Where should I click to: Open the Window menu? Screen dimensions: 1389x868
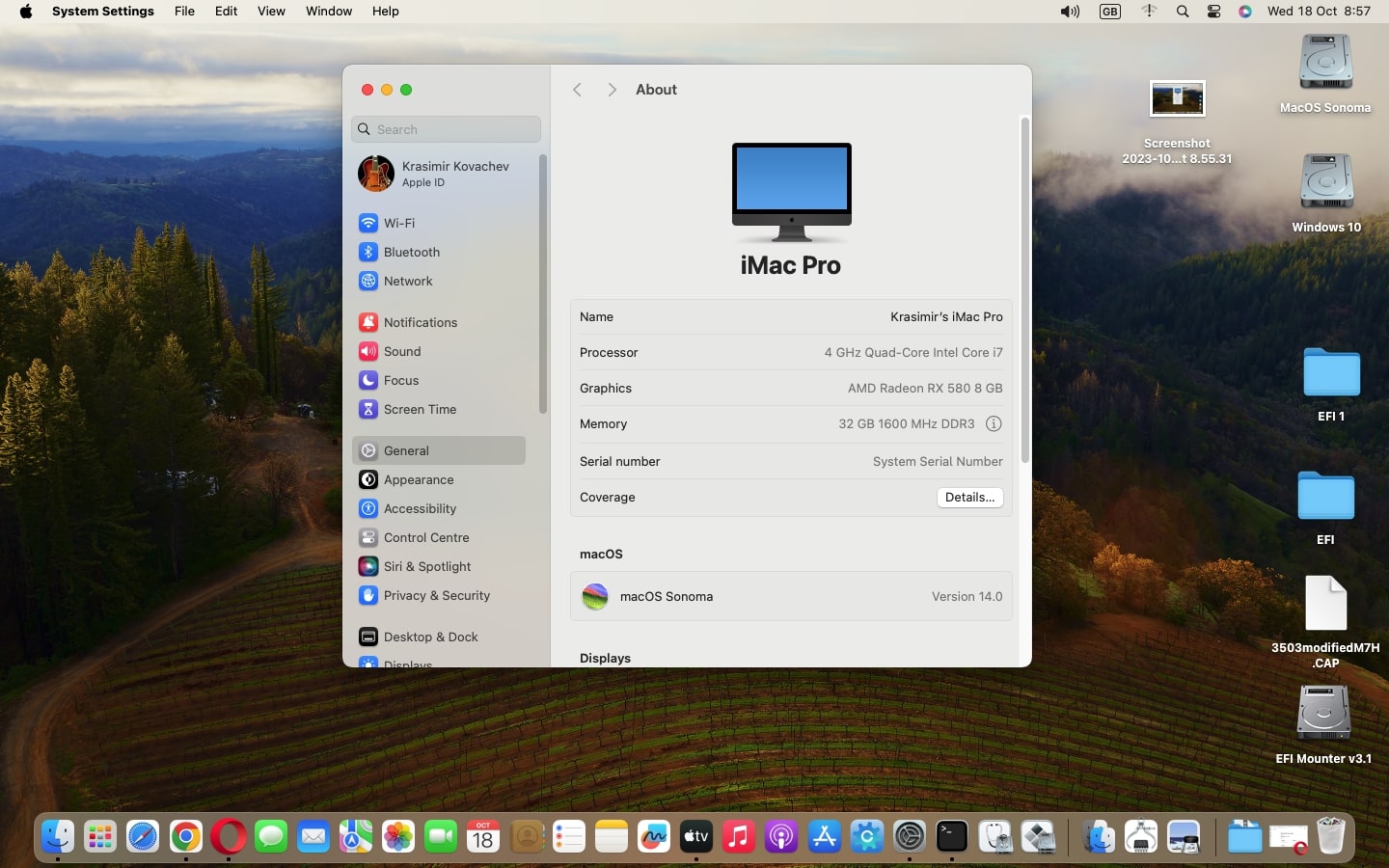click(x=329, y=12)
